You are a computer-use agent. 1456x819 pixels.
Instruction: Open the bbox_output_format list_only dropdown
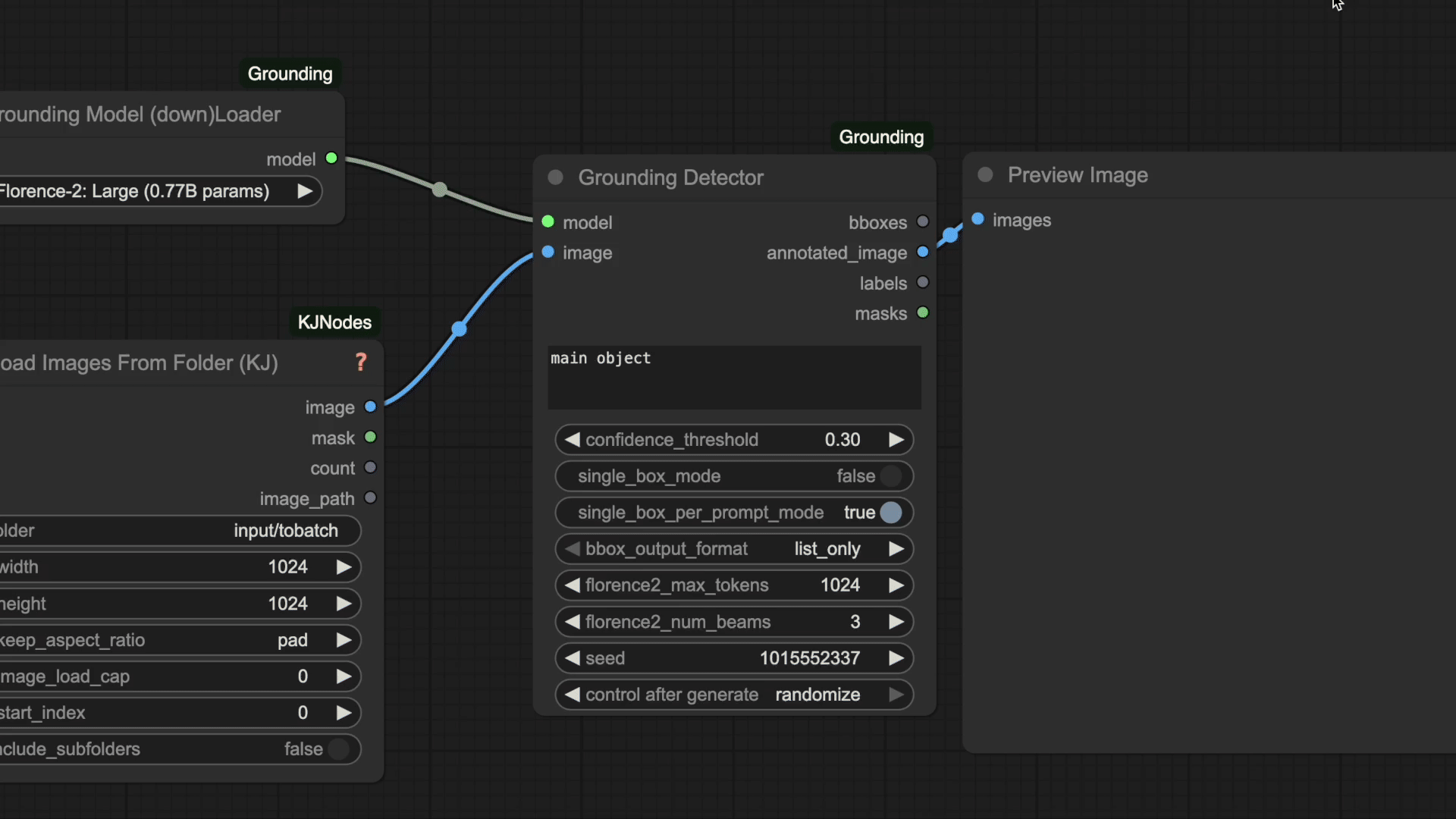tap(827, 549)
